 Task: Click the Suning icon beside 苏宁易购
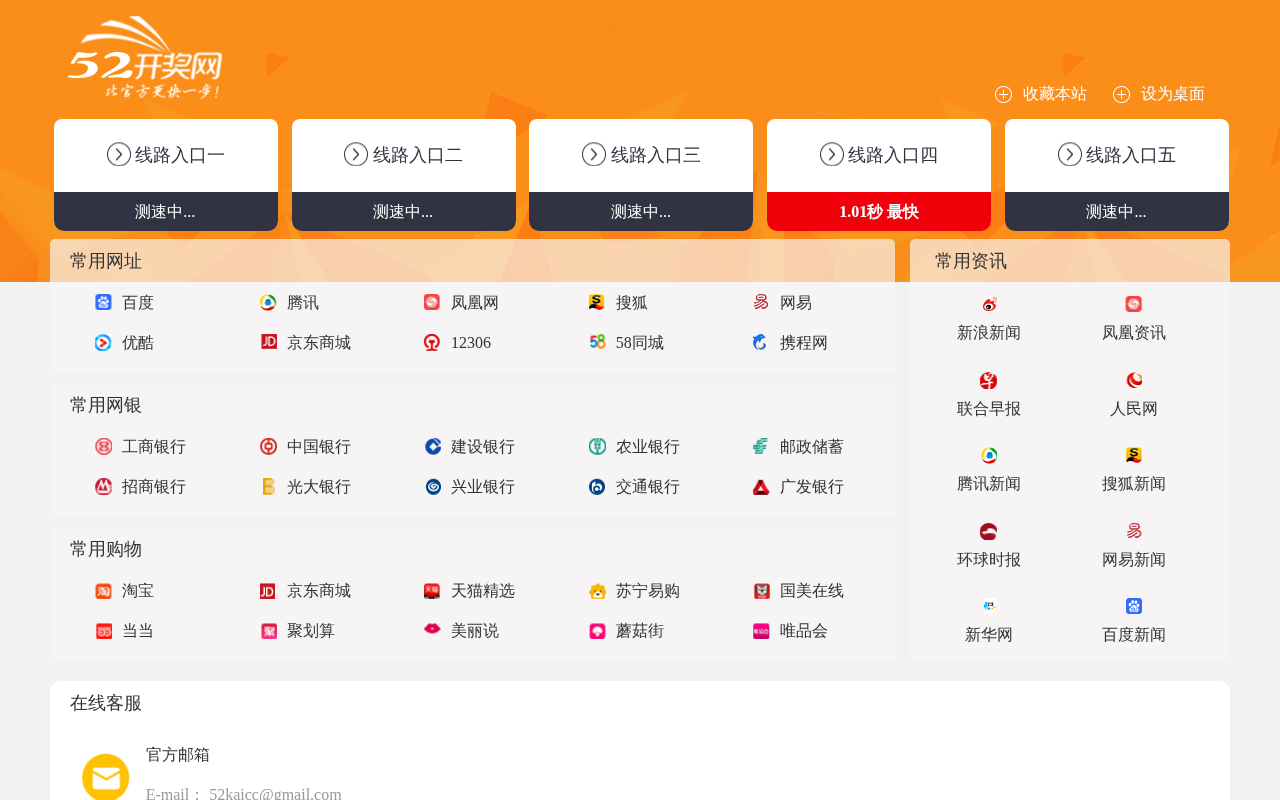[597, 590]
